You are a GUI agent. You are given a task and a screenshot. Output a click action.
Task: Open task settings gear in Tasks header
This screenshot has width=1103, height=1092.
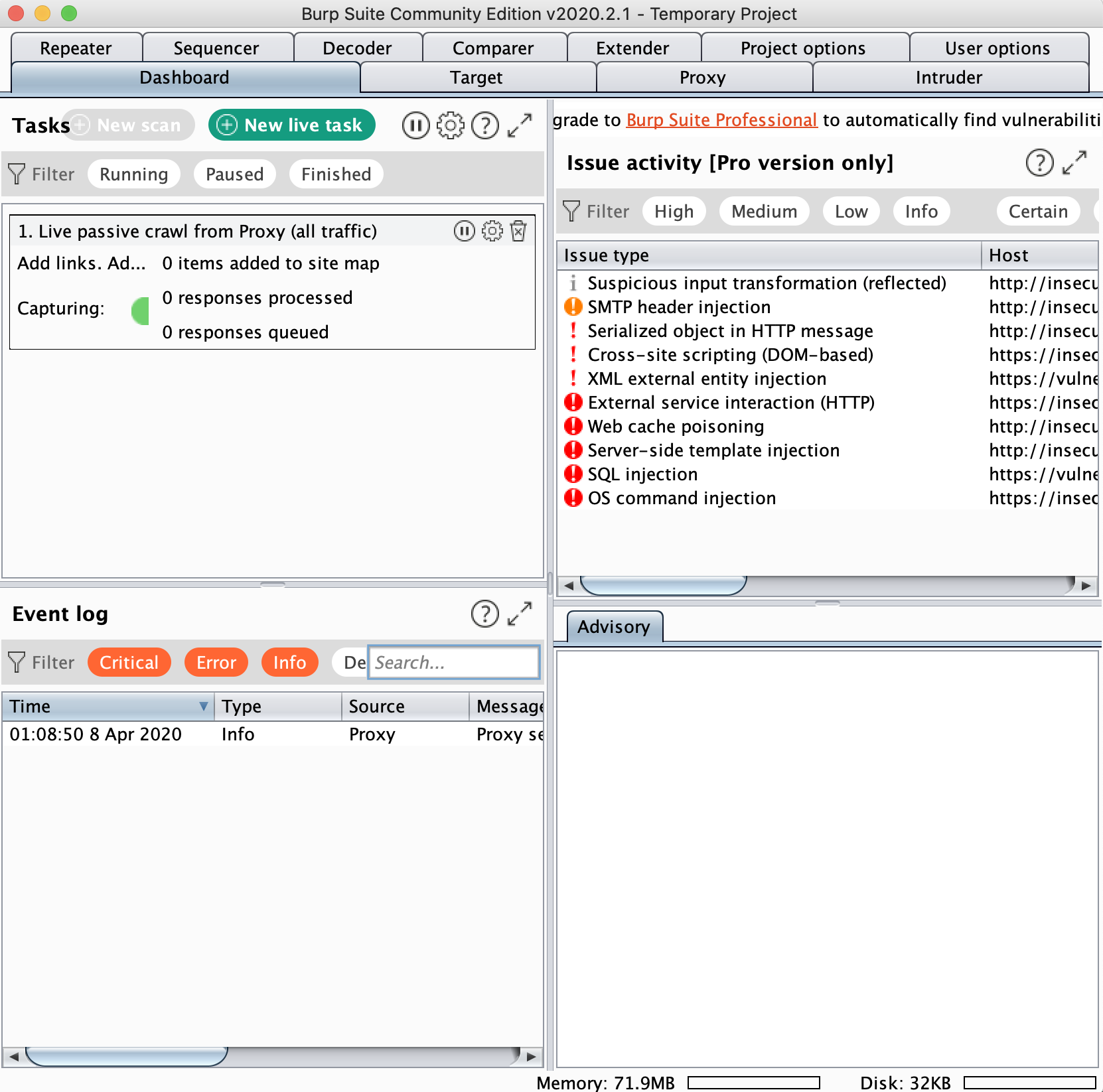coord(451,125)
